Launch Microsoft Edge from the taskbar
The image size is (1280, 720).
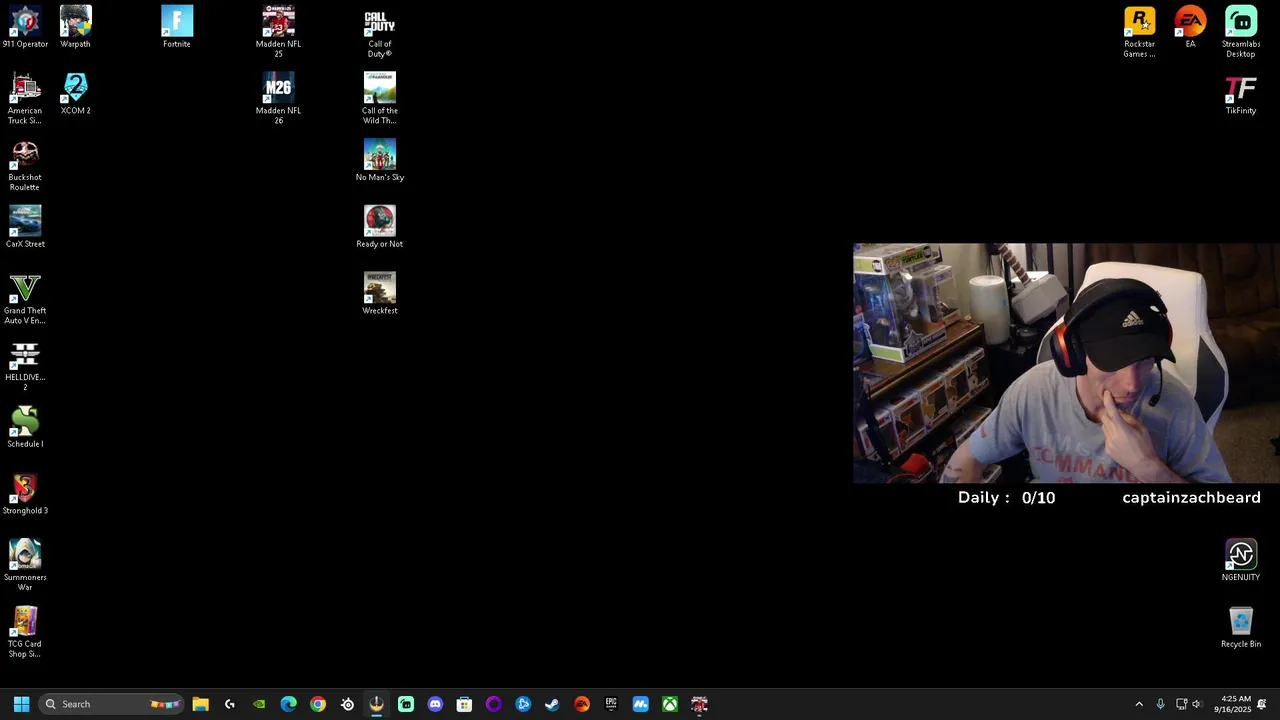click(x=288, y=704)
